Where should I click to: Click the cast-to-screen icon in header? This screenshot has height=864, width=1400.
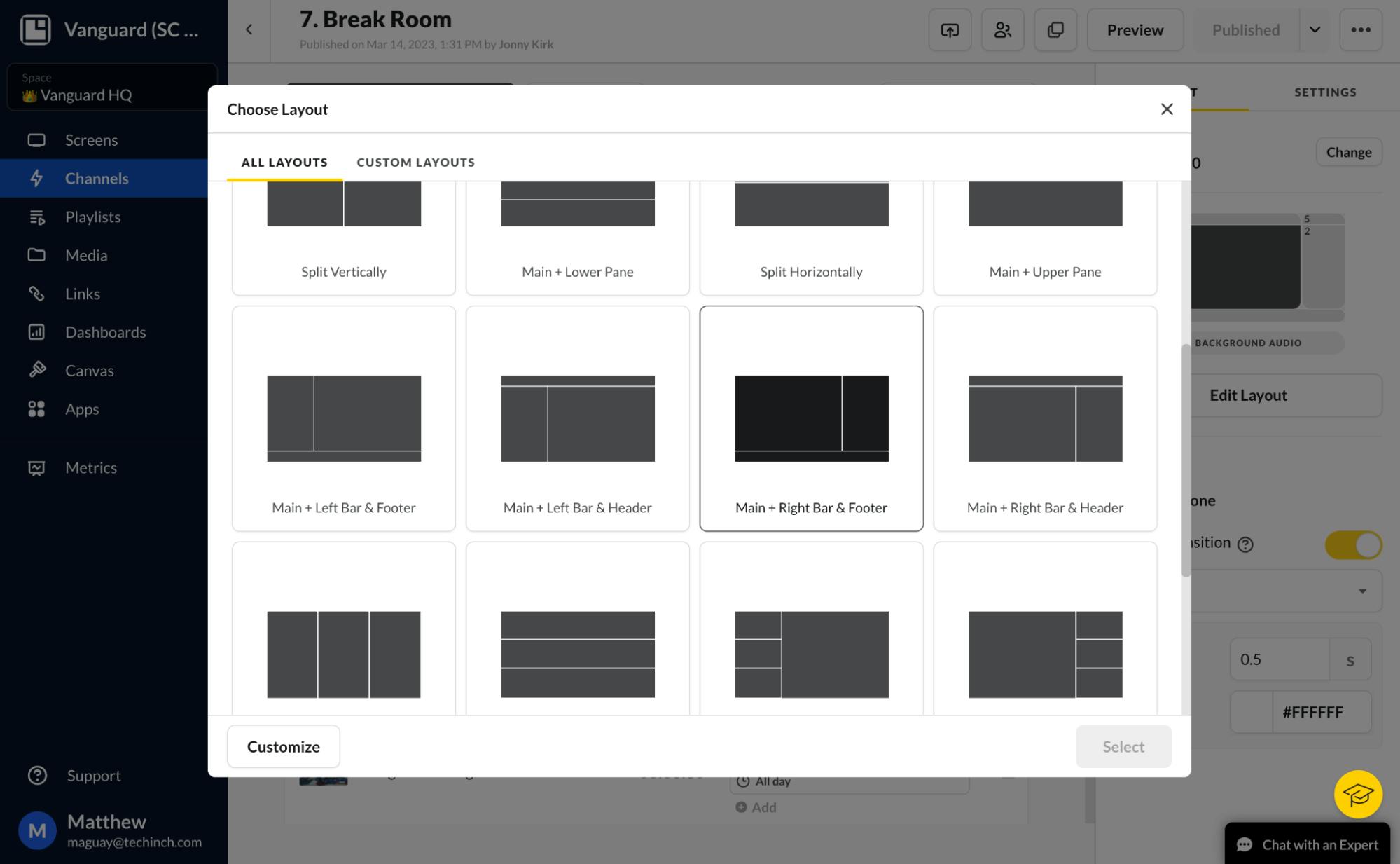950,30
